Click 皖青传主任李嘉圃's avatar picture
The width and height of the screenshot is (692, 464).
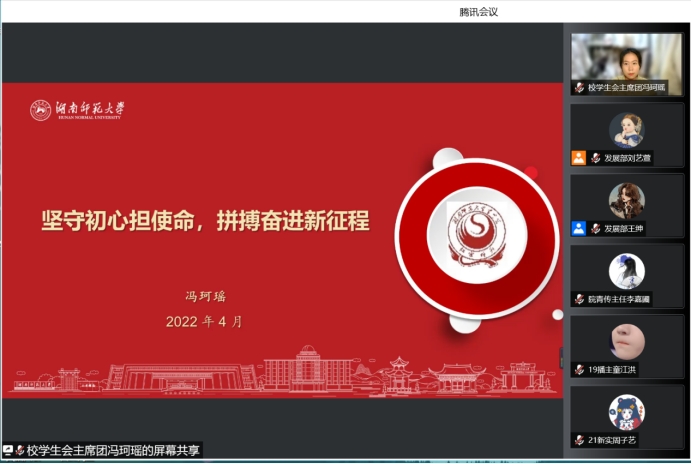[x=627, y=271]
